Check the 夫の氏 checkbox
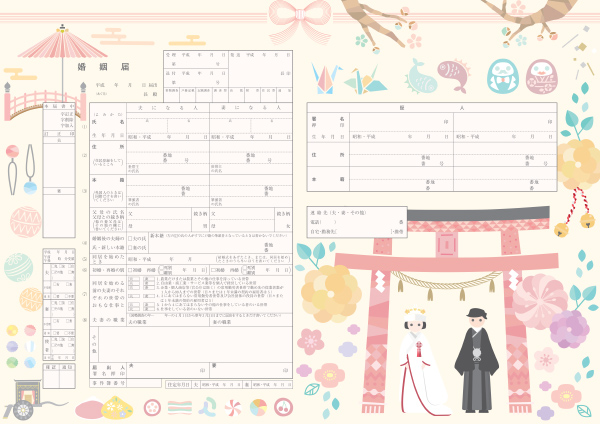Viewport: 600px width, 424px height. [130, 239]
